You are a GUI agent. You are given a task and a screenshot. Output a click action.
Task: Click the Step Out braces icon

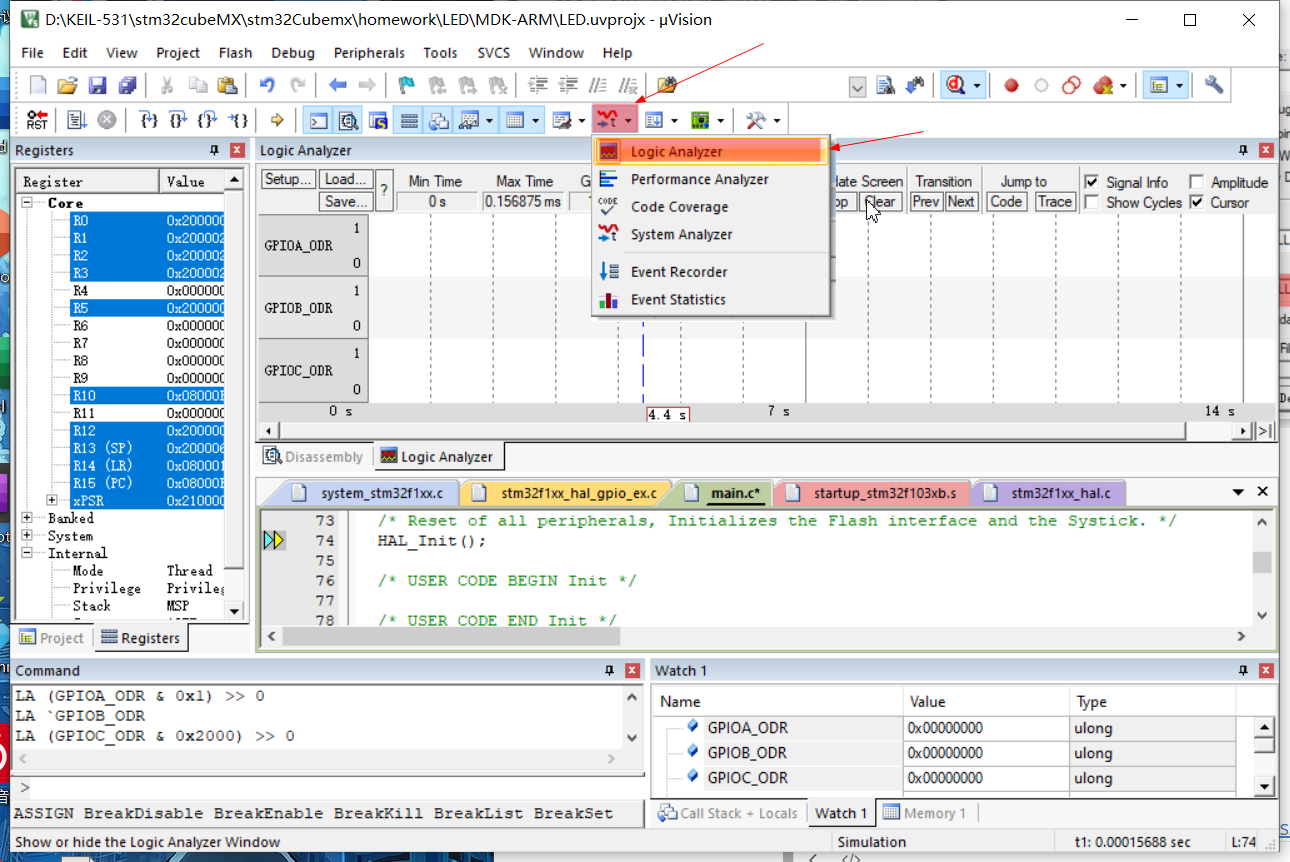pos(207,120)
